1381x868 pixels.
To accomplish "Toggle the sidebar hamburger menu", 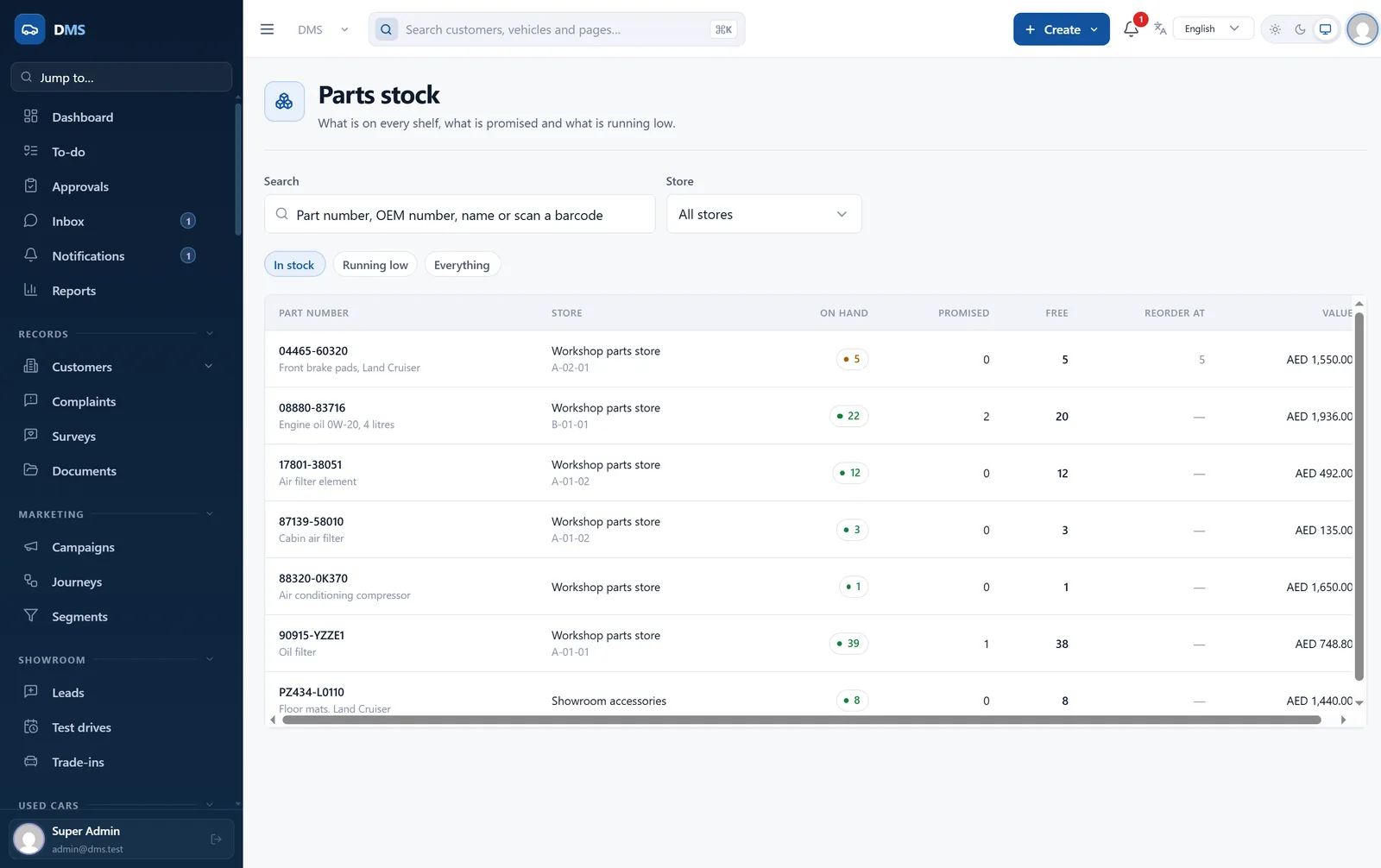I will pyautogui.click(x=268, y=29).
